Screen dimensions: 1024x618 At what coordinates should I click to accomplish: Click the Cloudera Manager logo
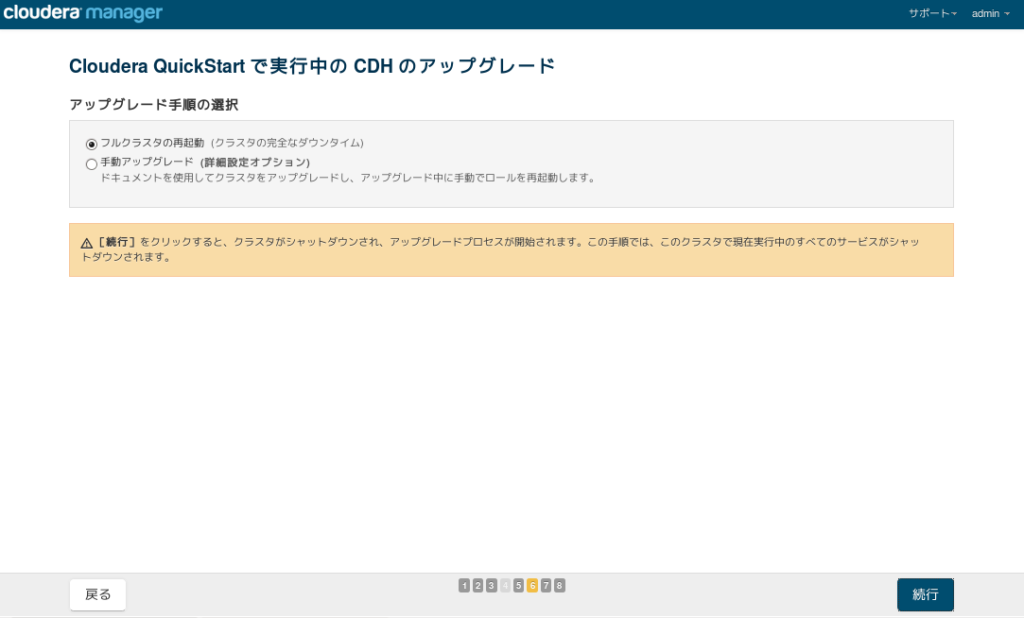83,13
